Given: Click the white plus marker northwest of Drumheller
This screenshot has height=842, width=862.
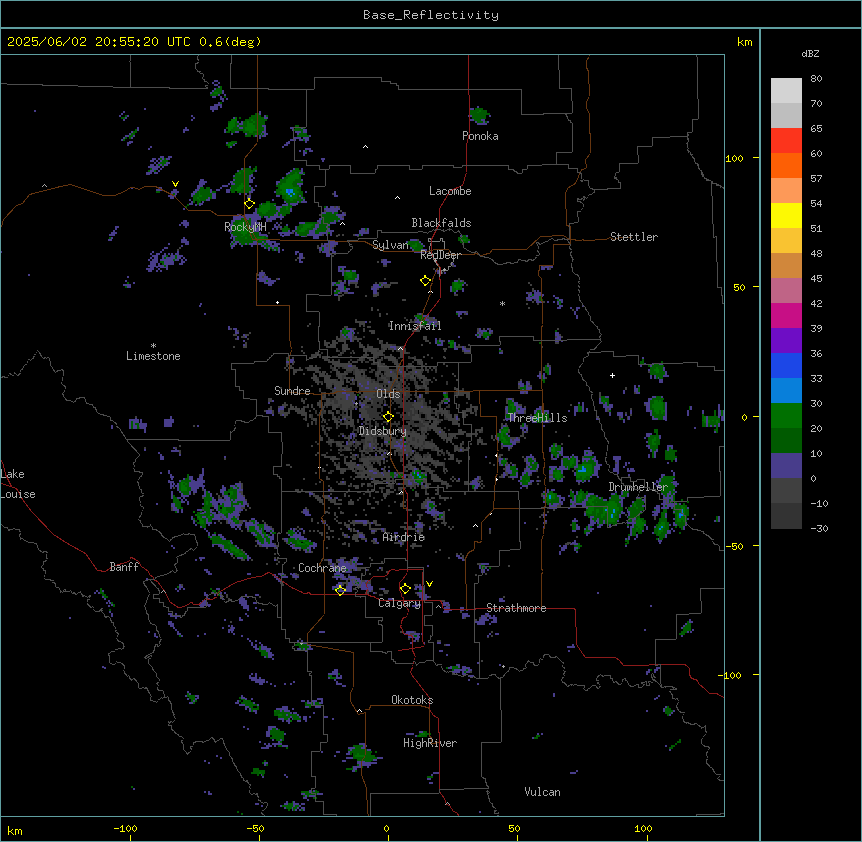Looking at the screenshot, I should coord(612,375).
